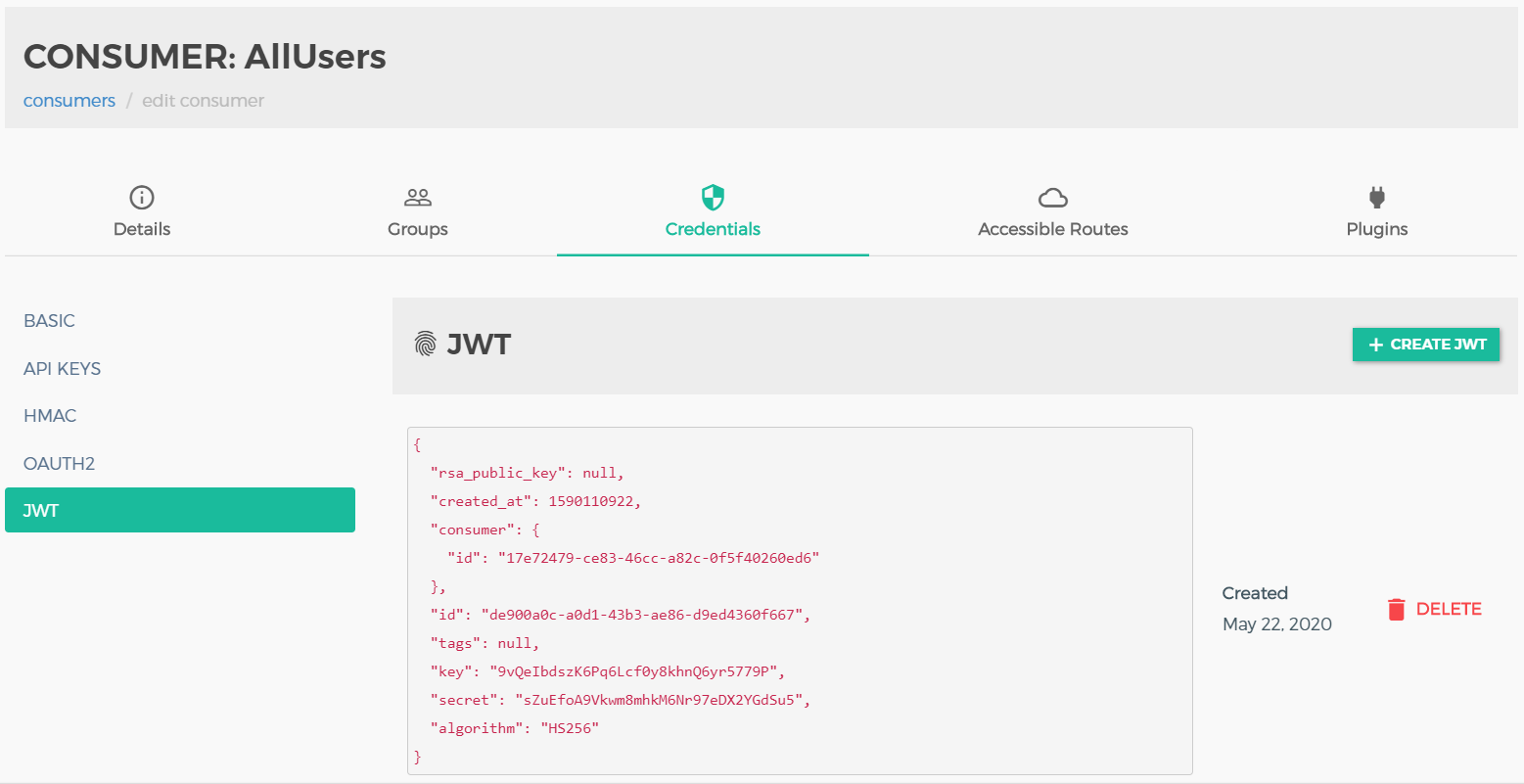Select the Credentials shield icon

point(712,195)
